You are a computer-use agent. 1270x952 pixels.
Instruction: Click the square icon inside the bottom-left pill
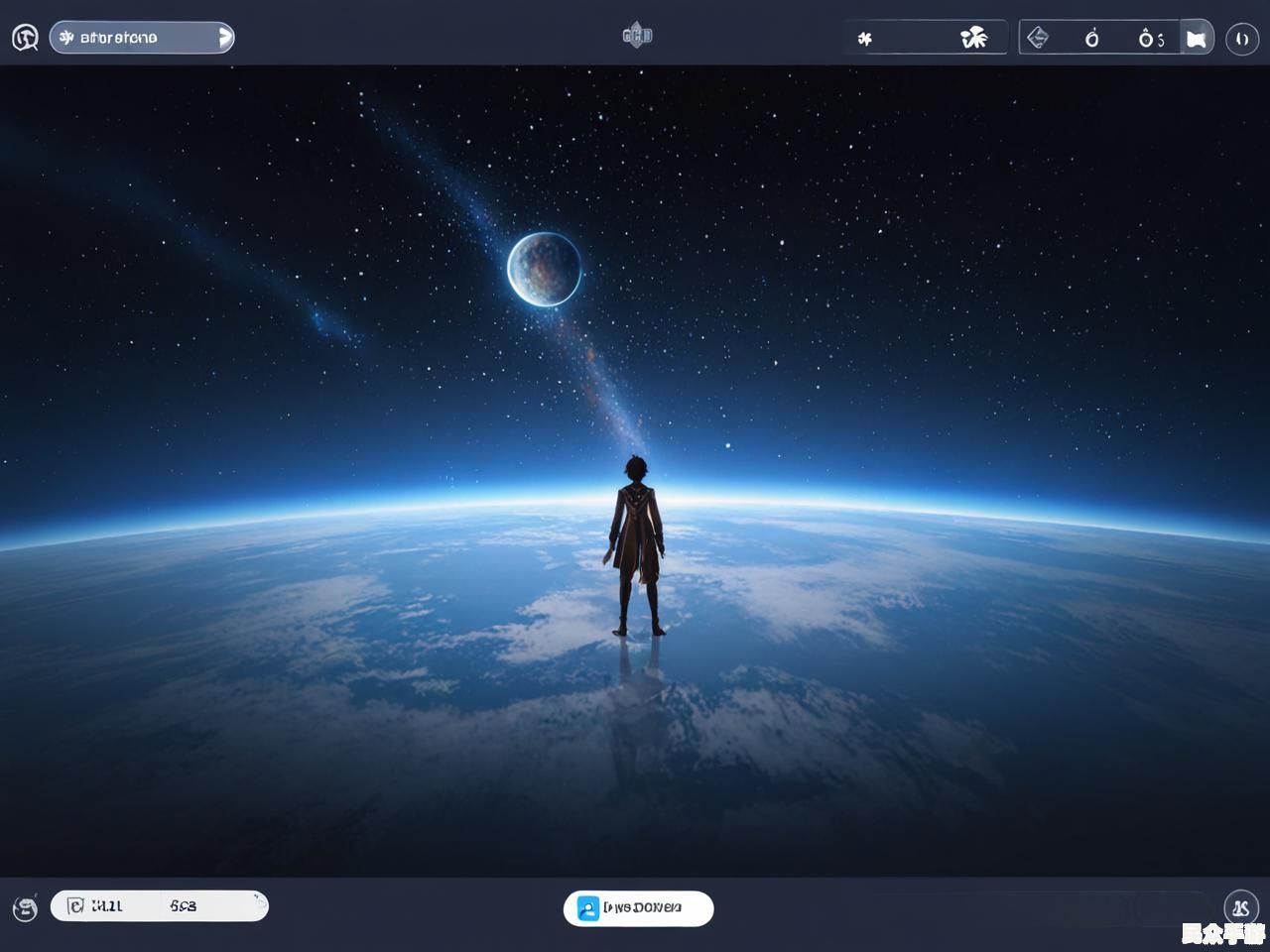point(75,905)
